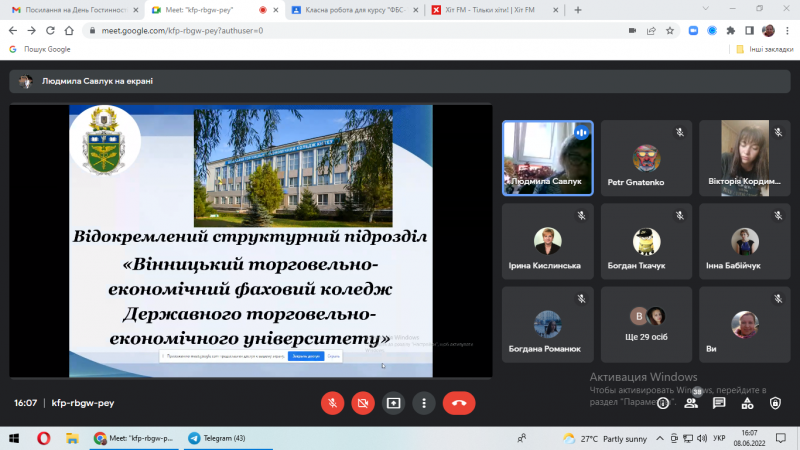This screenshot has height=450, width=800.
Task: Open more options three-dot menu
Action: (x=424, y=403)
